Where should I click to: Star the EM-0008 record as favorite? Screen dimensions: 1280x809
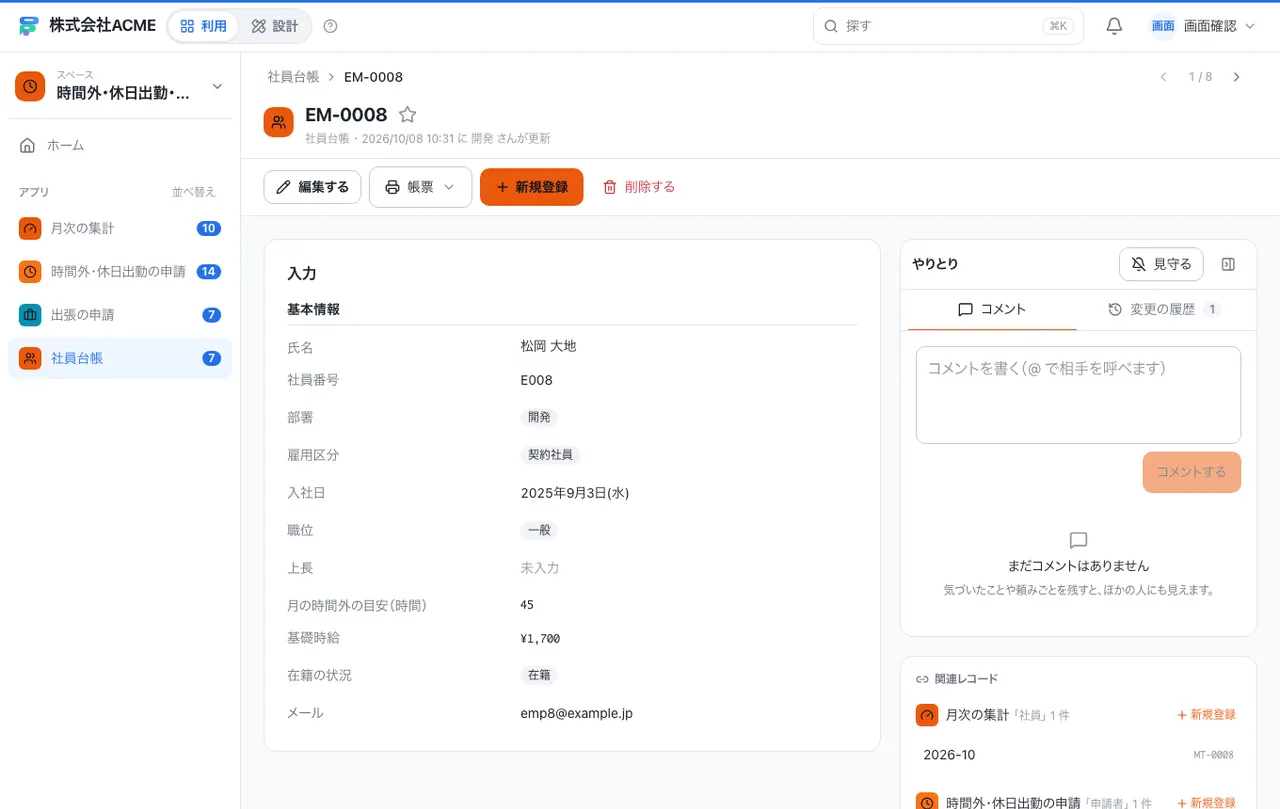click(x=407, y=115)
